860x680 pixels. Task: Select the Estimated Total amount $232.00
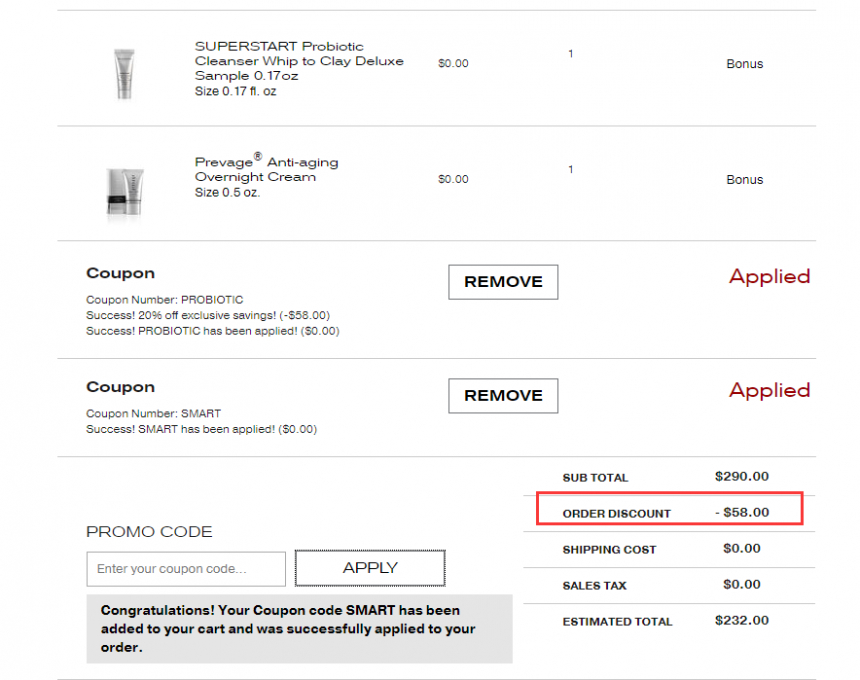(x=742, y=620)
